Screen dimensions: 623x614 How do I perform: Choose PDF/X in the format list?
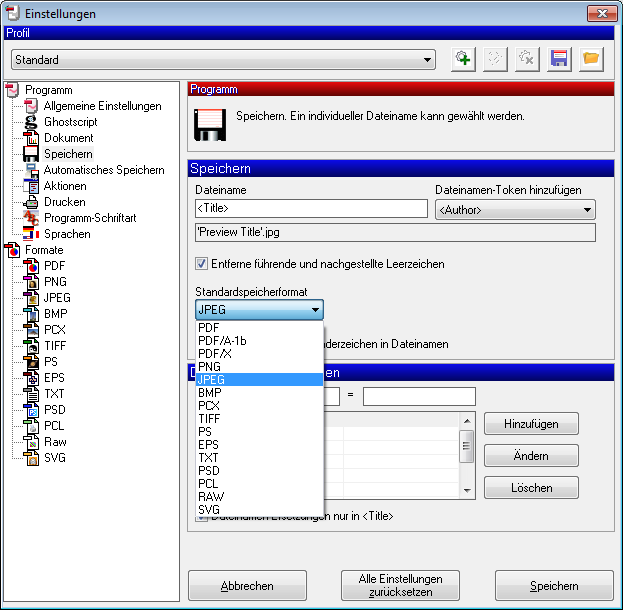259,354
